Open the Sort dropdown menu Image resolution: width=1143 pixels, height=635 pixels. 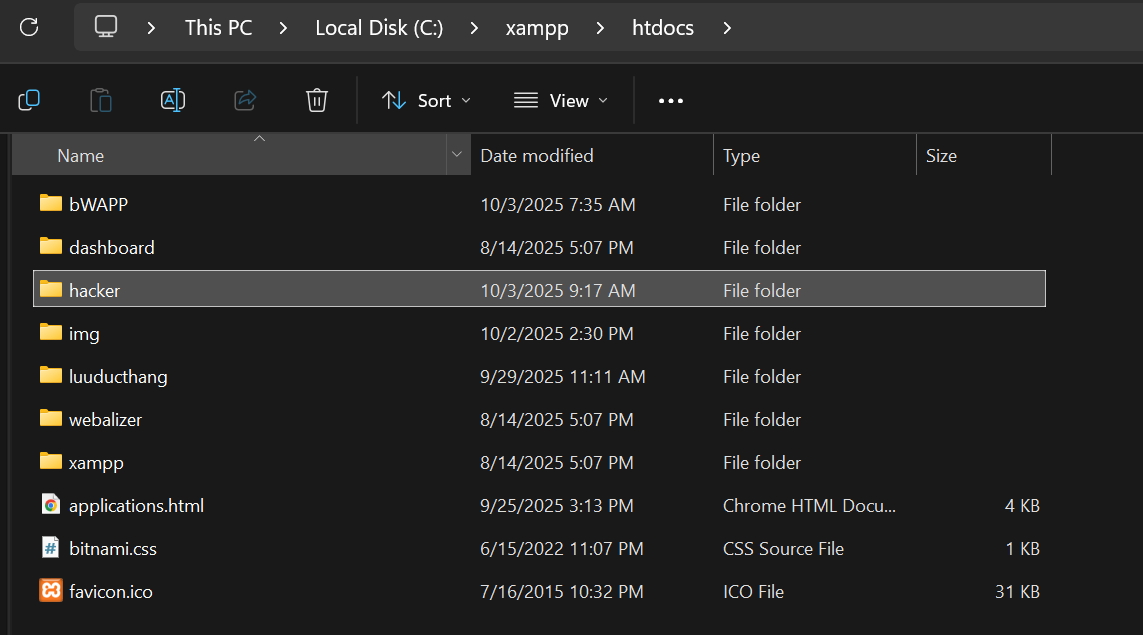coord(426,100)
